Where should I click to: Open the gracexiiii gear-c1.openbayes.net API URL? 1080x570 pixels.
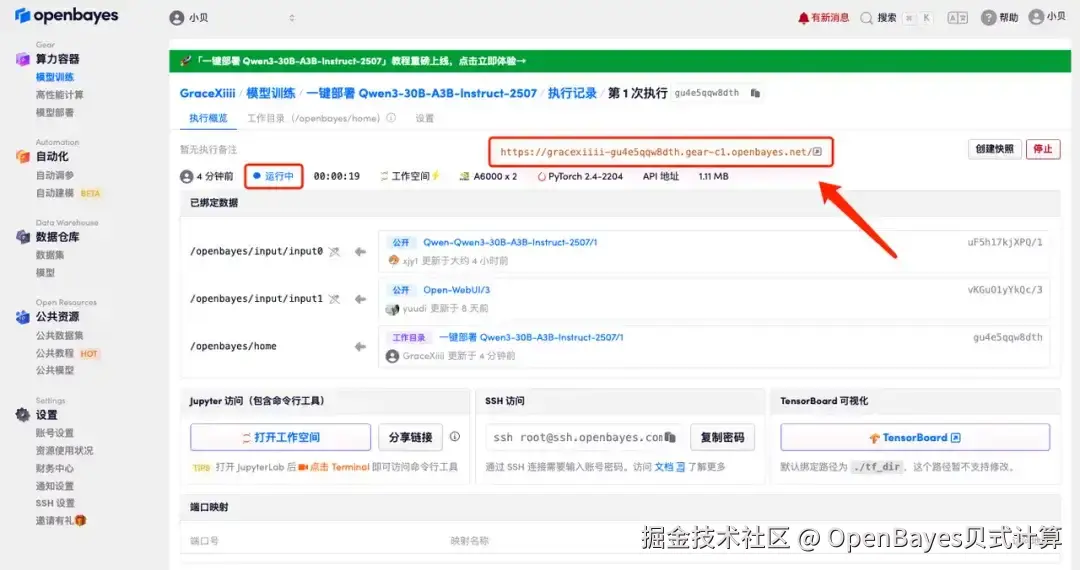pyautogui.click(x=661, y=152)
